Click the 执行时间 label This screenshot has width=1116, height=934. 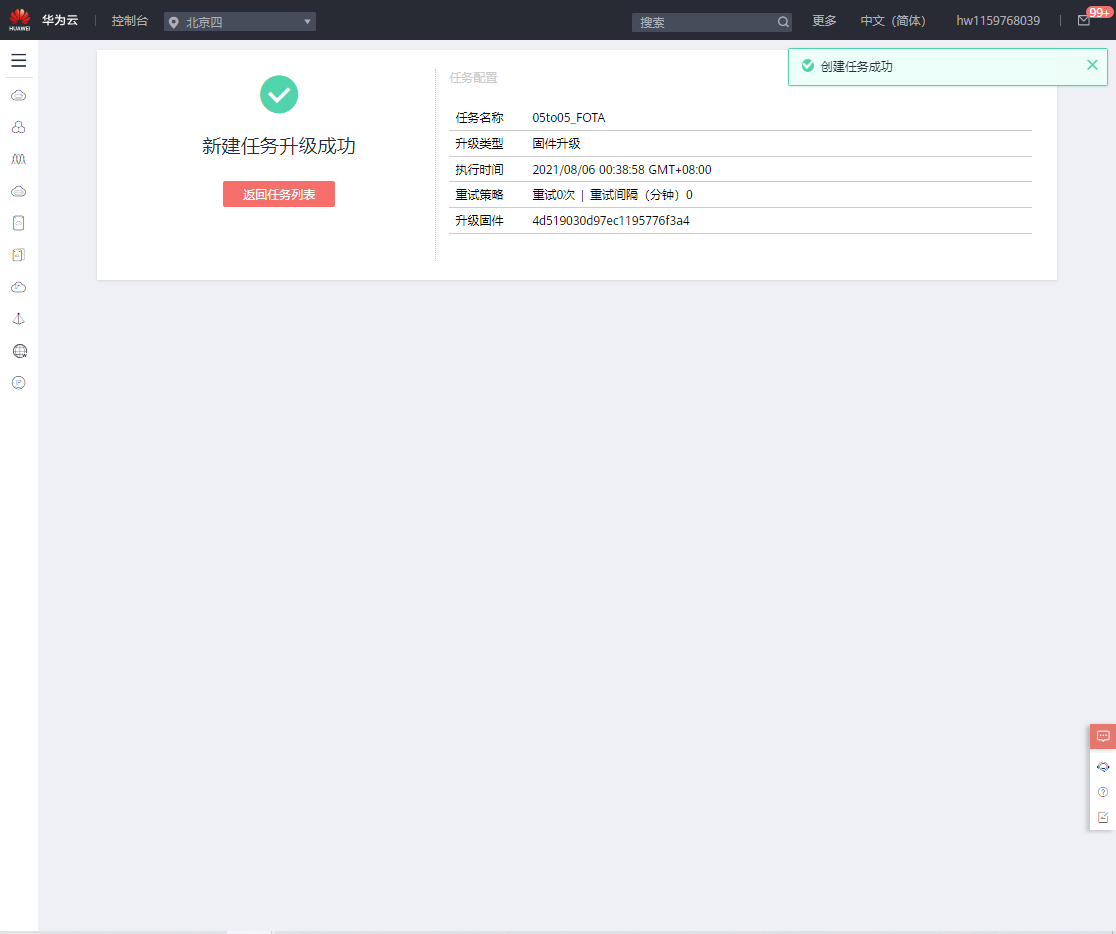point(480,169)
